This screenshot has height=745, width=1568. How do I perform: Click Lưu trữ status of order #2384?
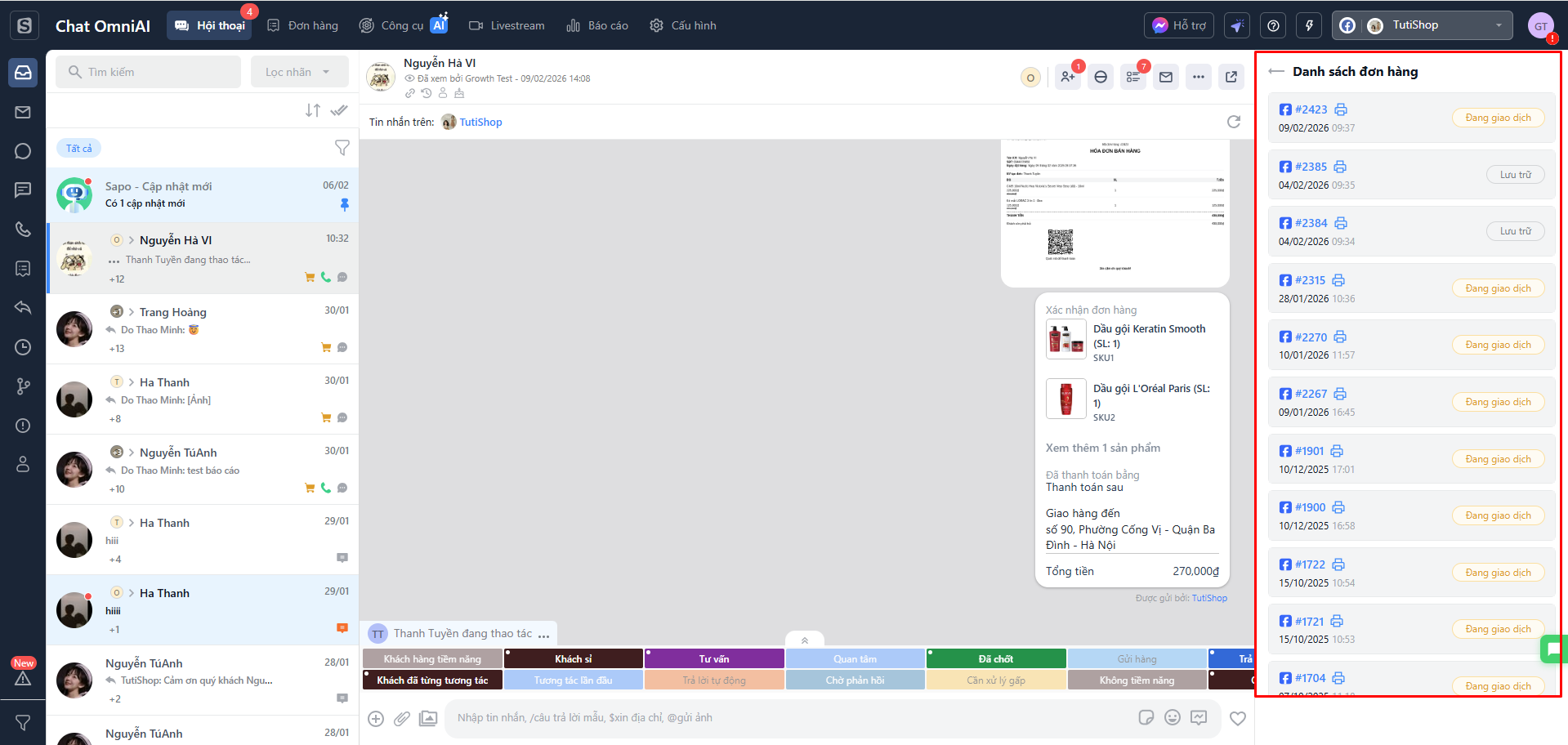(1516, 231)
